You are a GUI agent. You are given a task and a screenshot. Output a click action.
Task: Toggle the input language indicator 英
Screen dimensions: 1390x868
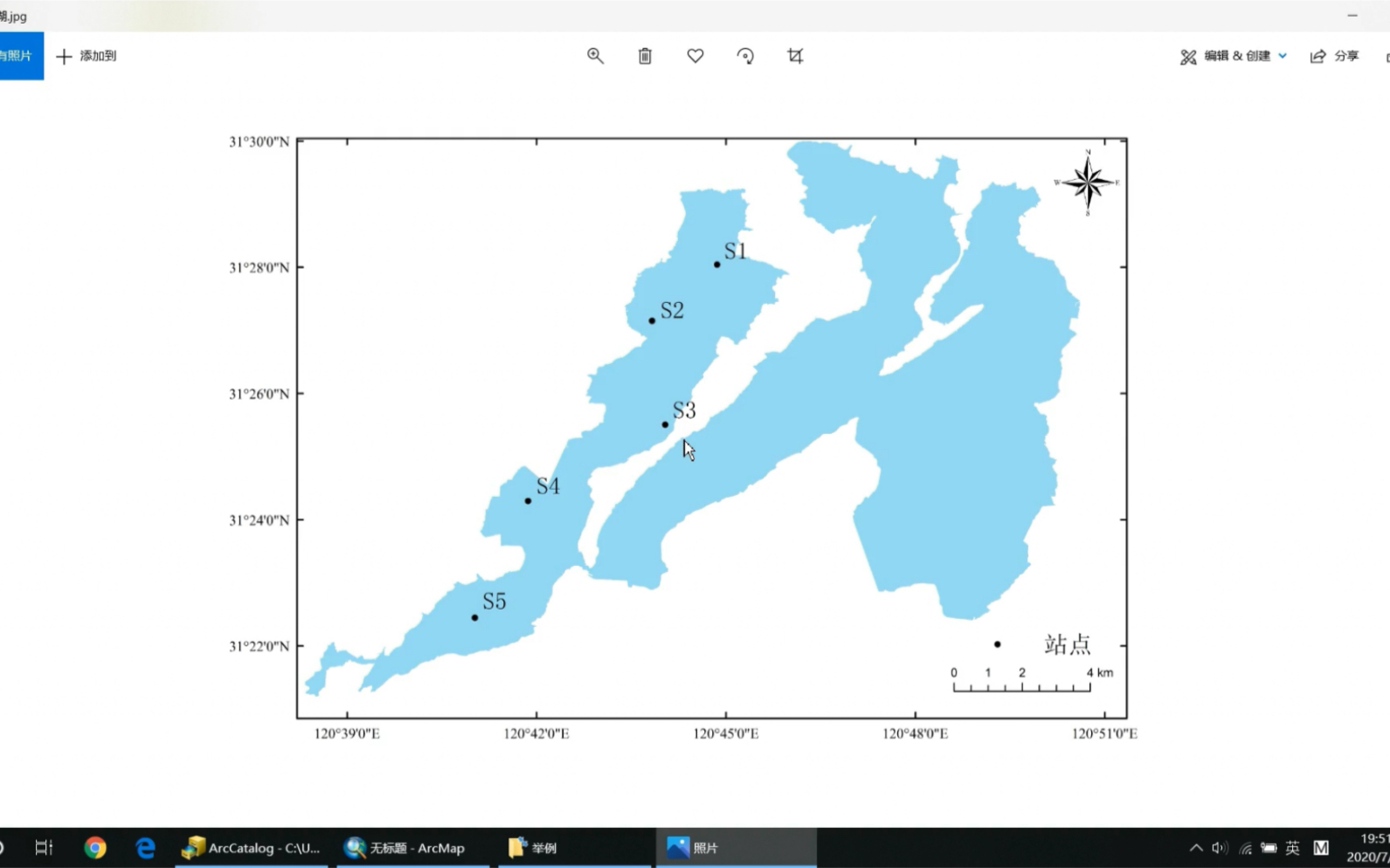(1292, 847)
